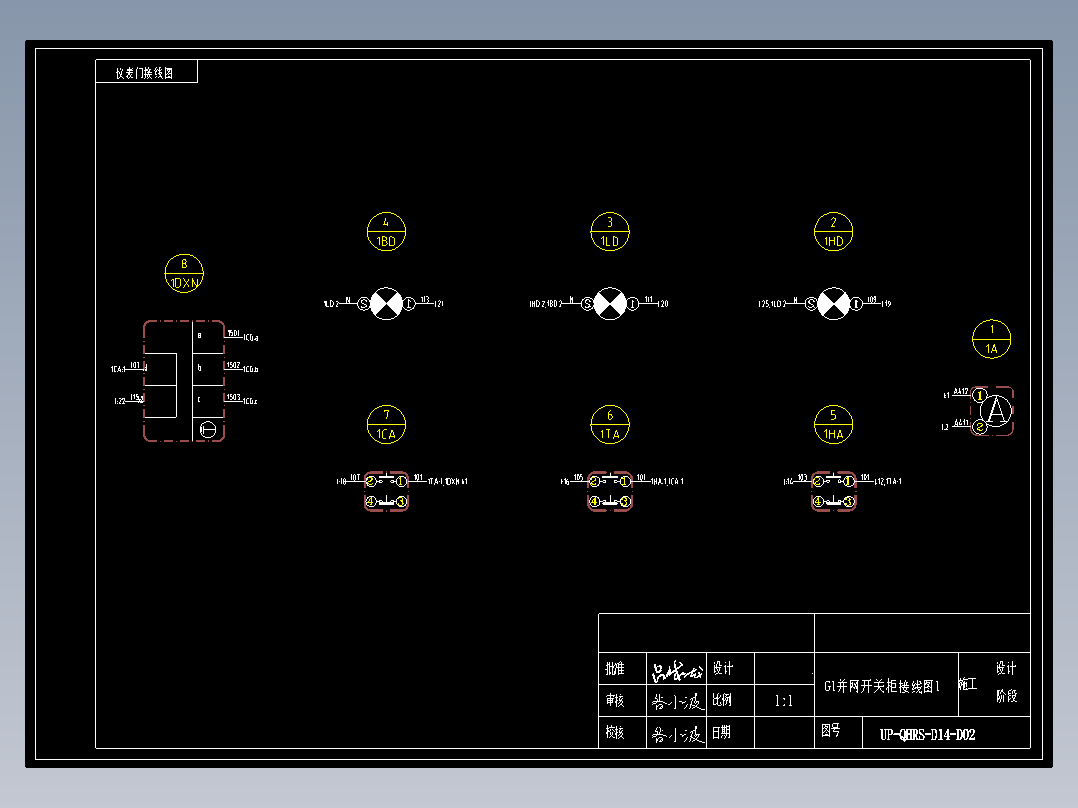
Task: Select the 1TA push-button contact block
Action: pos(610,491)
